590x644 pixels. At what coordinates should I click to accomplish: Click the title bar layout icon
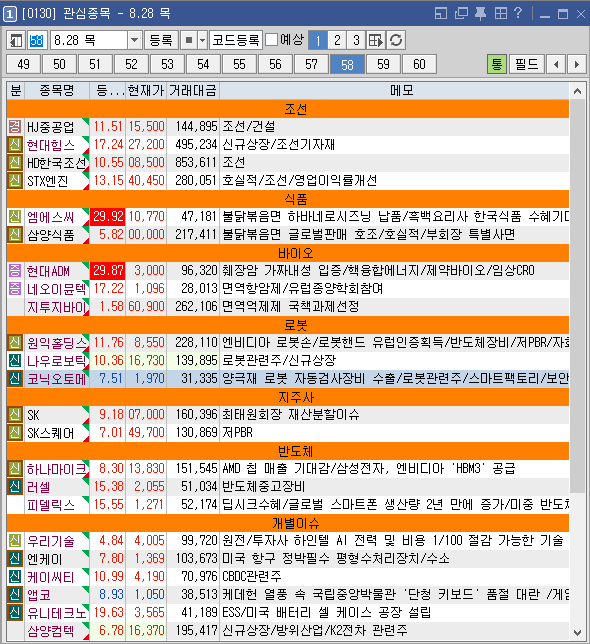click(441, 14)
